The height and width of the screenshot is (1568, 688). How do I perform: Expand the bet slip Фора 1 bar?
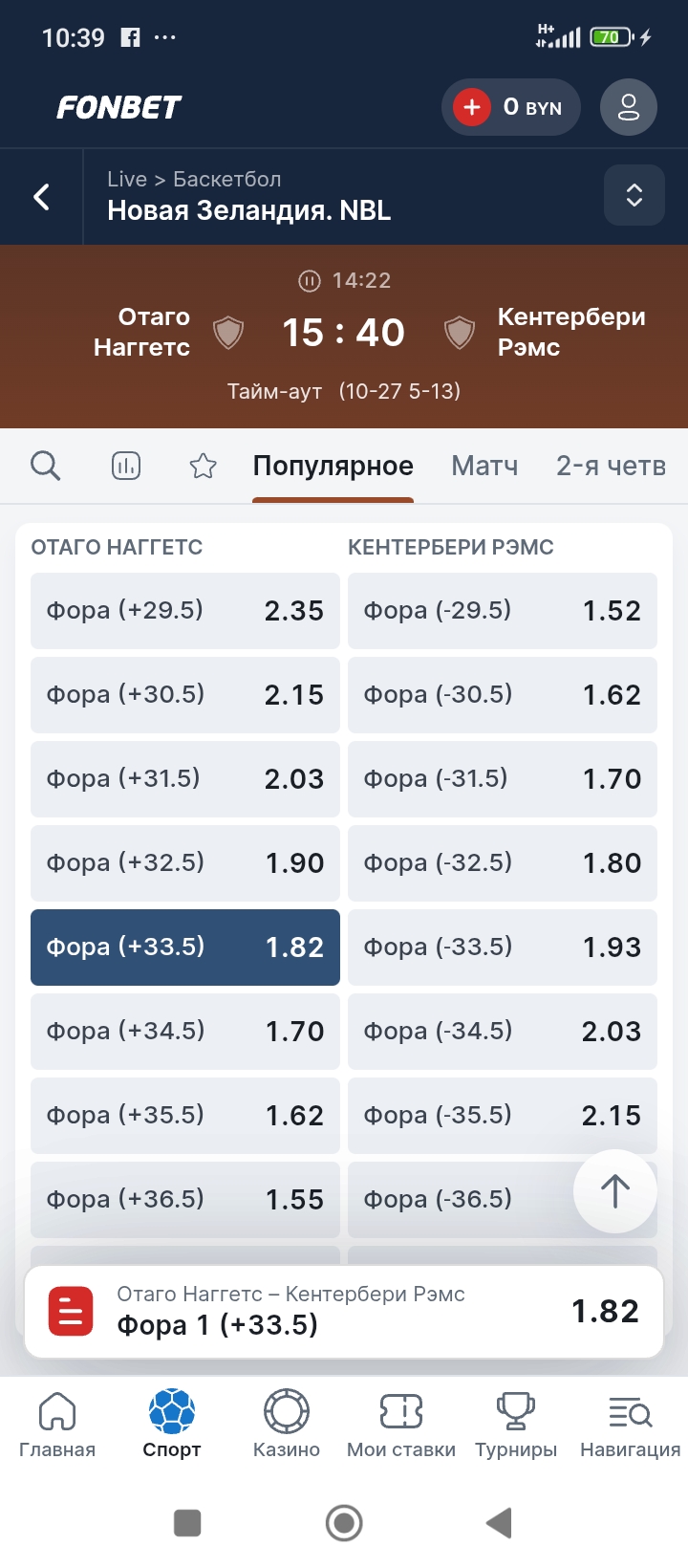click(x=344, y=1311)
